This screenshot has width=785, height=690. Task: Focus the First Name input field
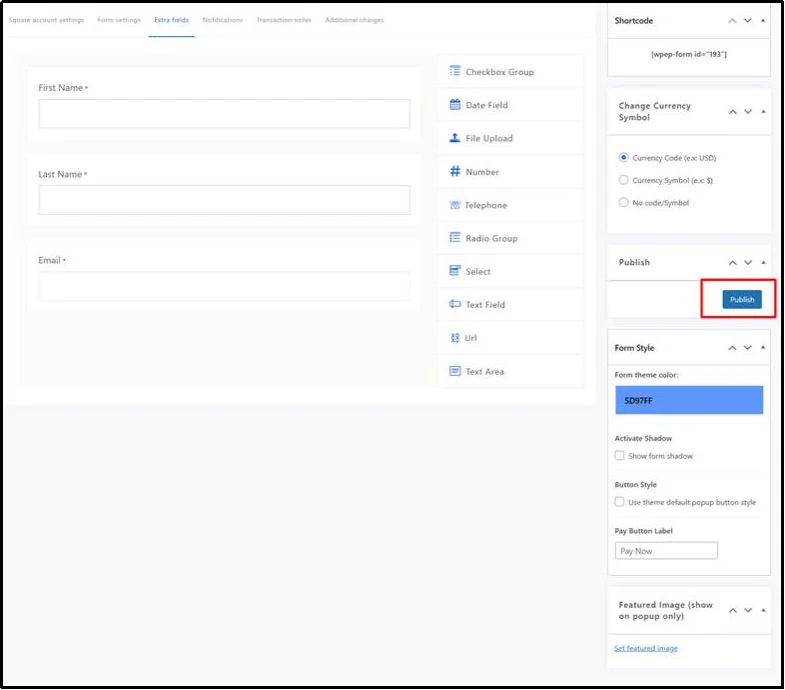pyautogui.click(x=224, y=114)
